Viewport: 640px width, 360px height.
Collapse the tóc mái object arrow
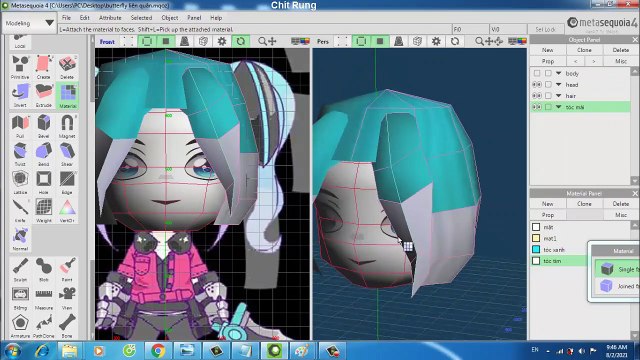pyautogui.click(x=558, y=107)
